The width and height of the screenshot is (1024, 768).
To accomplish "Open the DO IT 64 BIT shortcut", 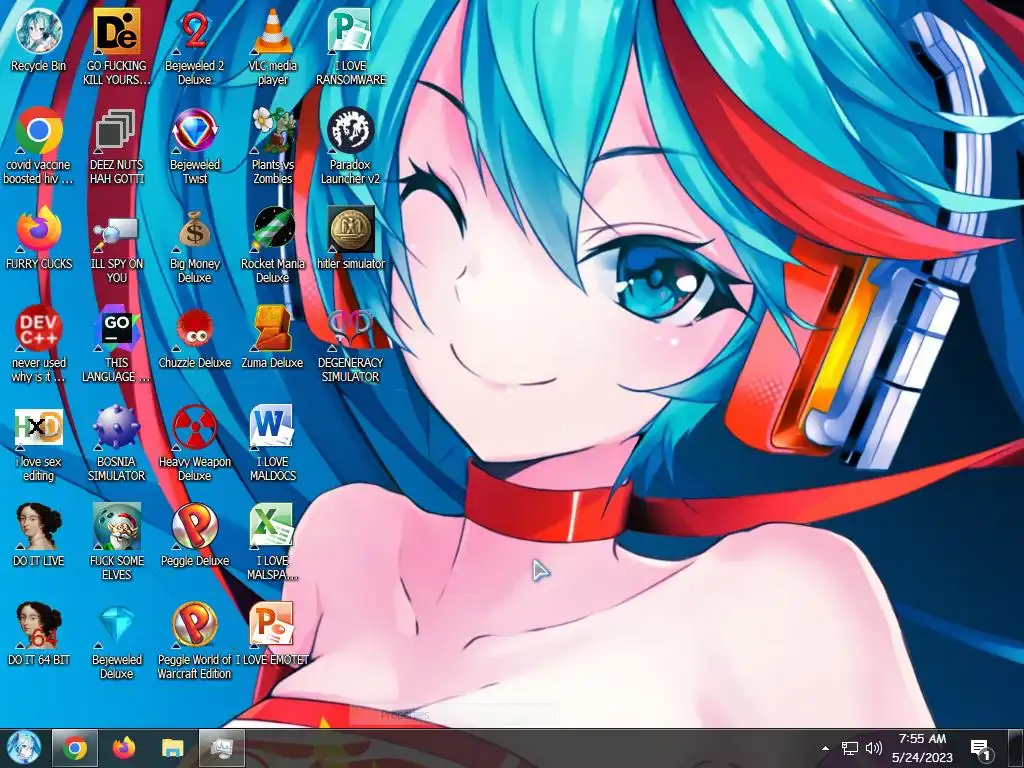I will tap(39, 633).
